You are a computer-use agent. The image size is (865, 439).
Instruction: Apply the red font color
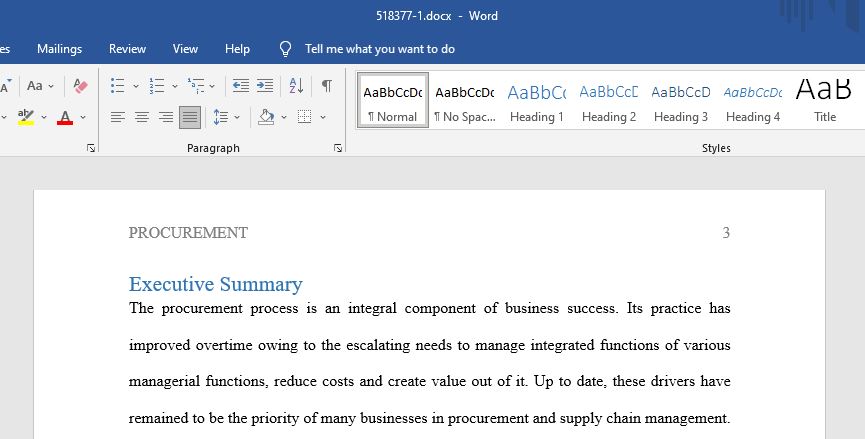(65, 117)
